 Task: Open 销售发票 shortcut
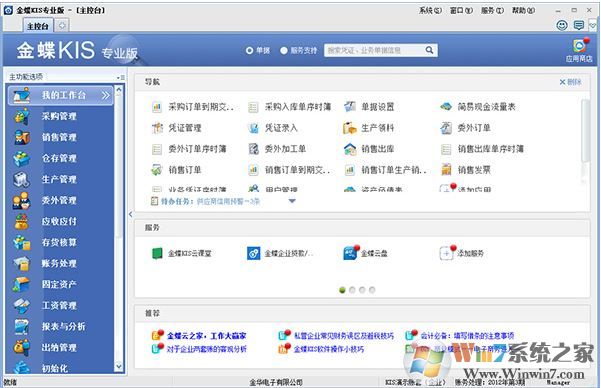point(466,170)
